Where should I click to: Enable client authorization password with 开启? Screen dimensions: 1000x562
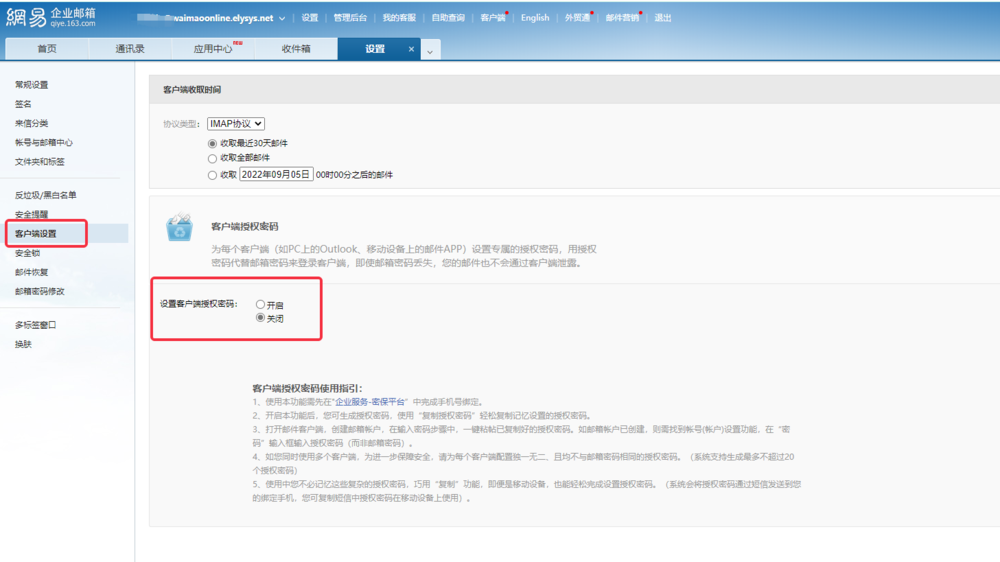(x=261, y=305)
